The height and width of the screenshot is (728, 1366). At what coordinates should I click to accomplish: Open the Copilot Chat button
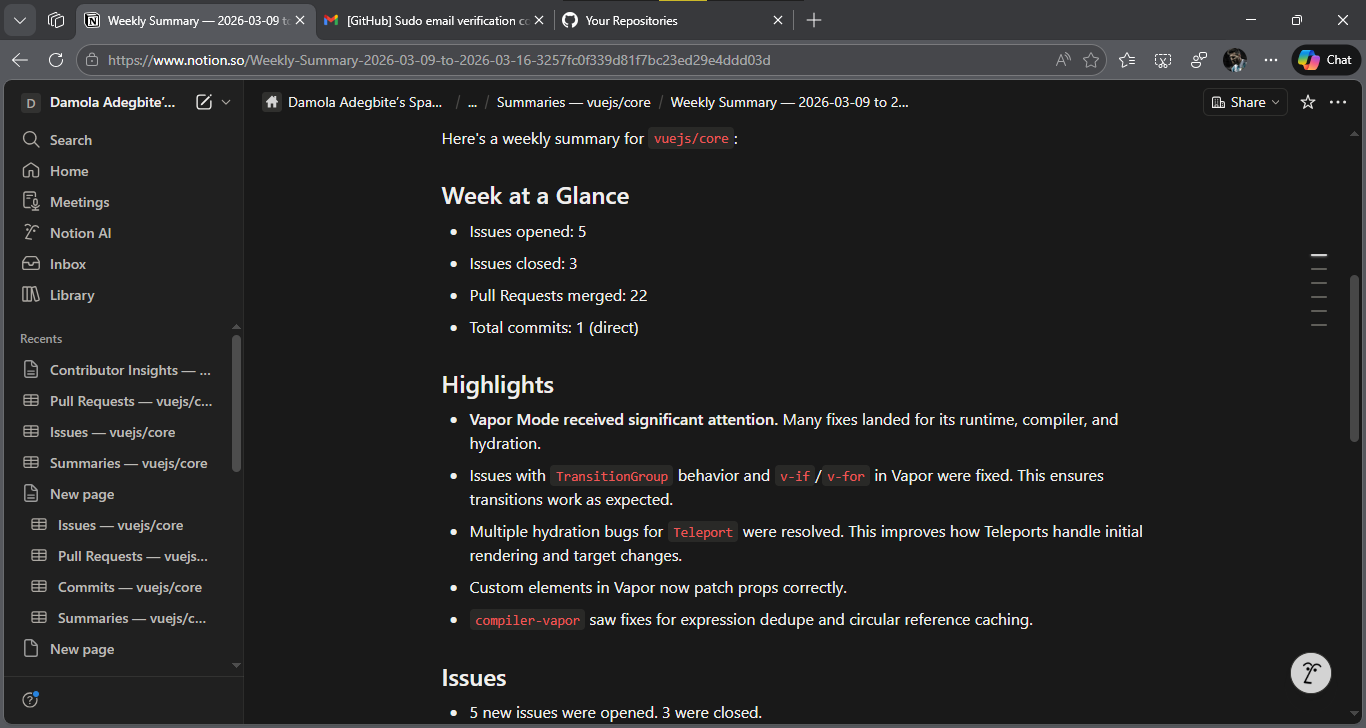[1326, 60]
